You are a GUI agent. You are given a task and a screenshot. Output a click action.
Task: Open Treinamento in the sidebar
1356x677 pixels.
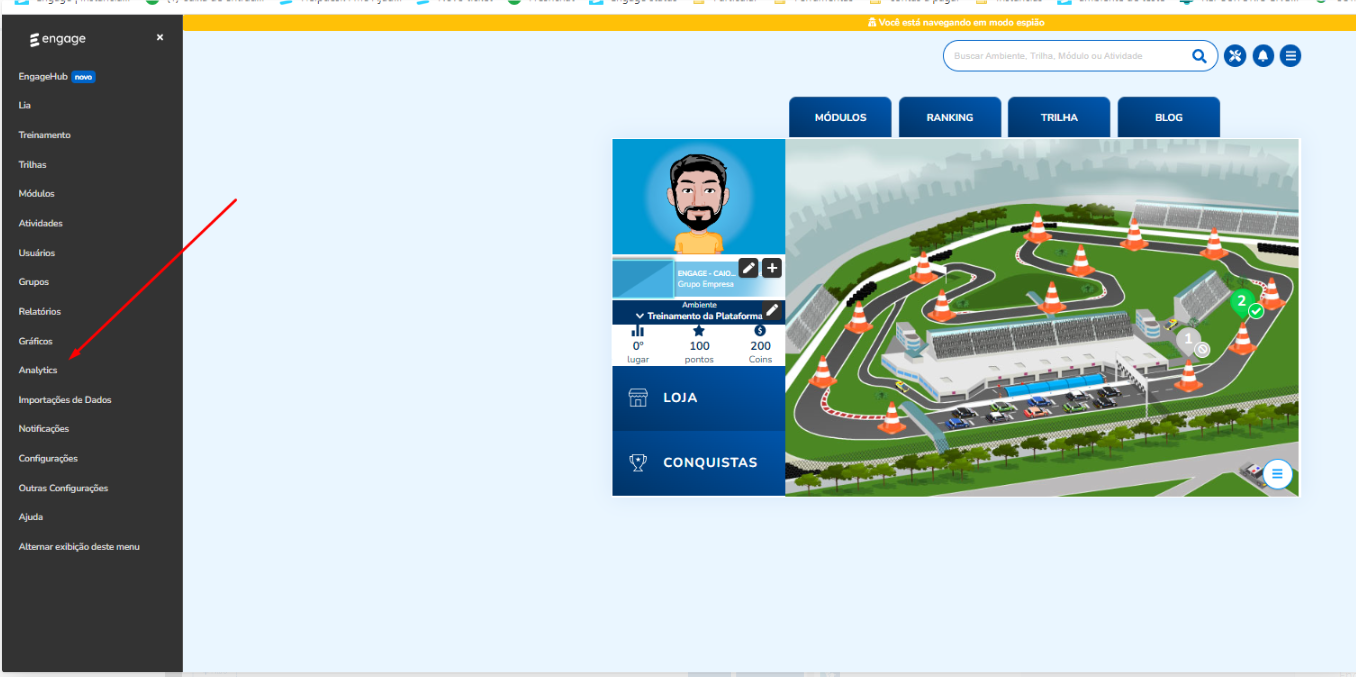tap(45, 135)
